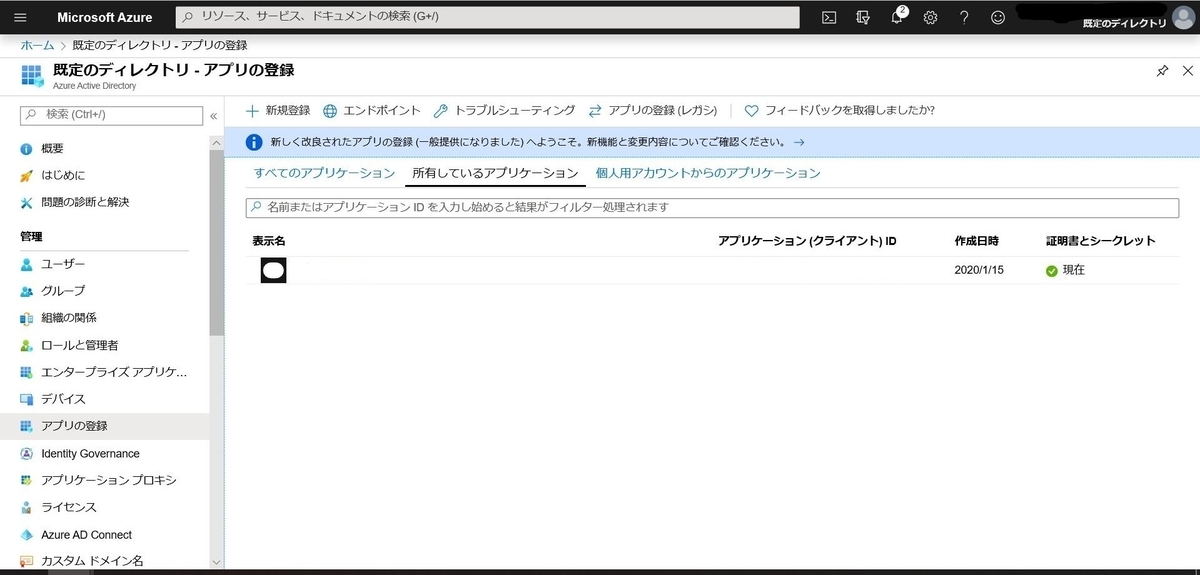Pin this blade with the pin icon
This screenshot has height=575, width=1200.
point(1161,71)
